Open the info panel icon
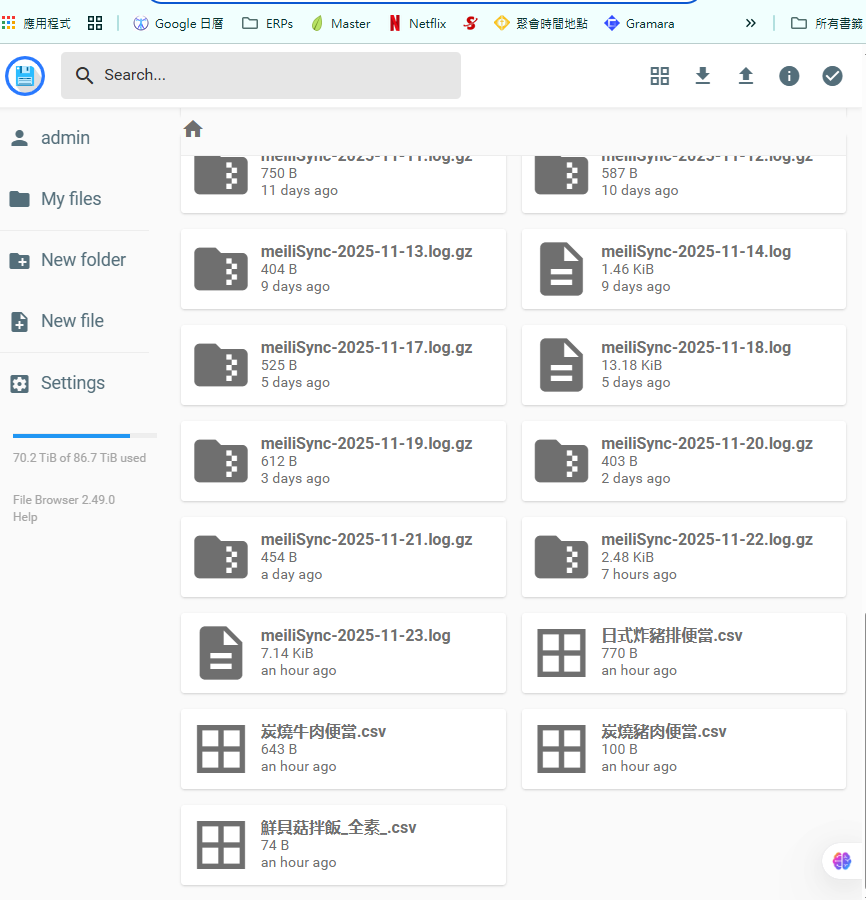Image resolution: width=866 pixels, height=900 pixels. coord(789,76)
